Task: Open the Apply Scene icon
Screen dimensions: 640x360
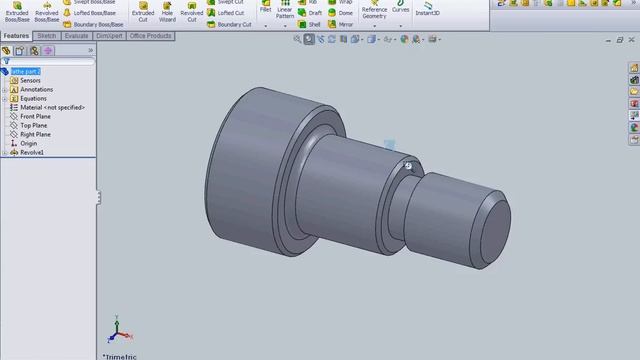Action: pyautogui.click(x=416, y=39)
